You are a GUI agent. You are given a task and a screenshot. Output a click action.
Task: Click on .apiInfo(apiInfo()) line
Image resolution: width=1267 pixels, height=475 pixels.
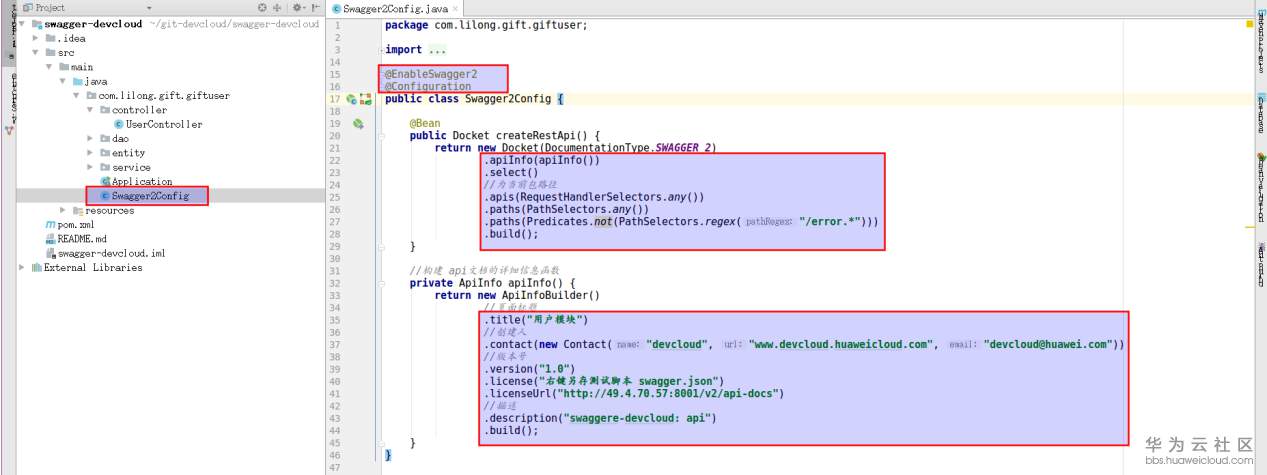tap(542, 160)
